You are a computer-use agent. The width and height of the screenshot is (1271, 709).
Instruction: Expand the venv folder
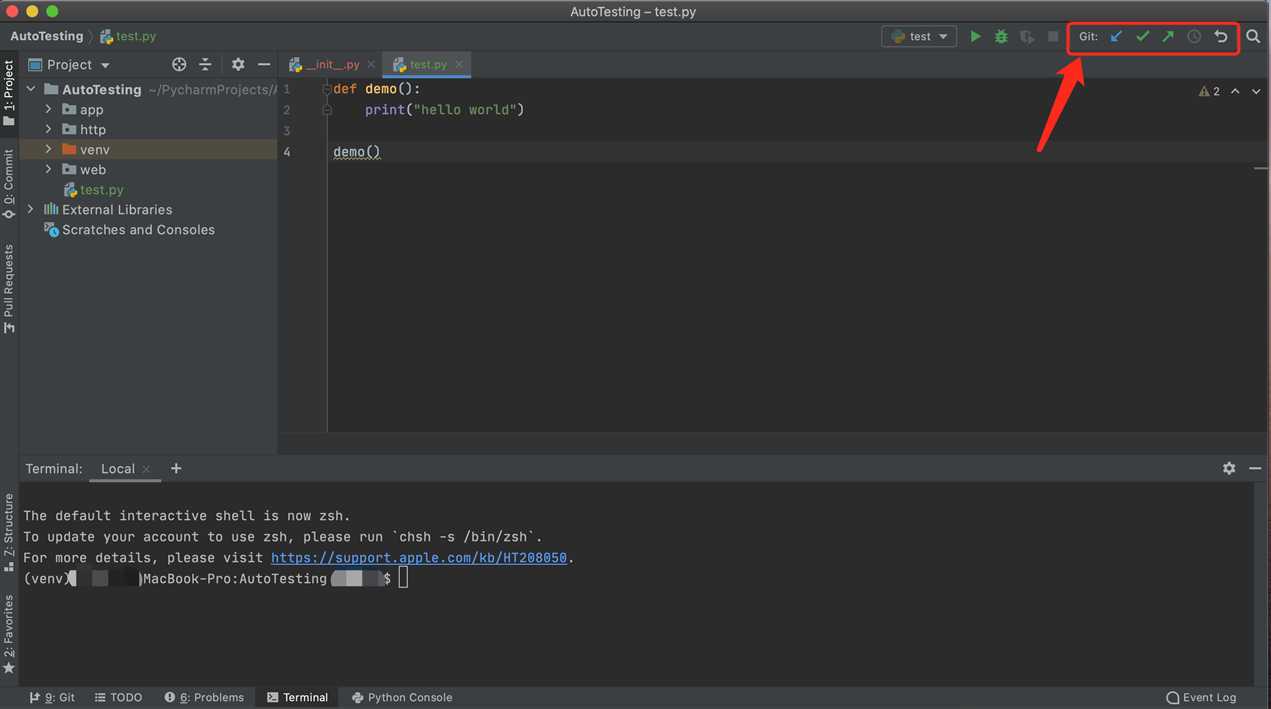(x=48, y=149)
